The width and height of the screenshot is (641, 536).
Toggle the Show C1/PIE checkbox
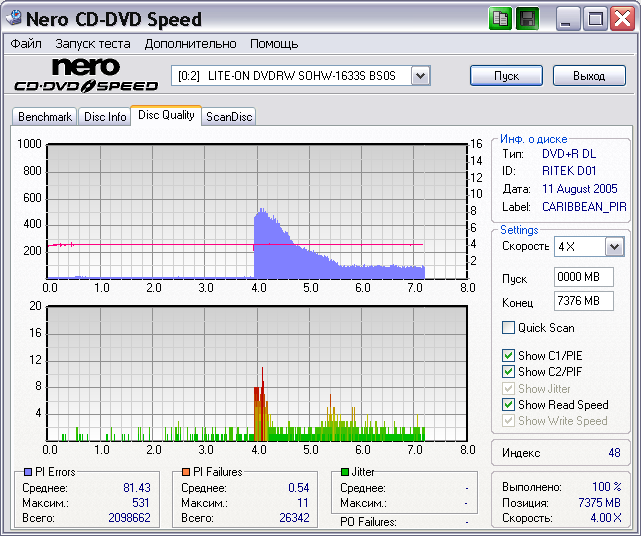tap(509, 356)
